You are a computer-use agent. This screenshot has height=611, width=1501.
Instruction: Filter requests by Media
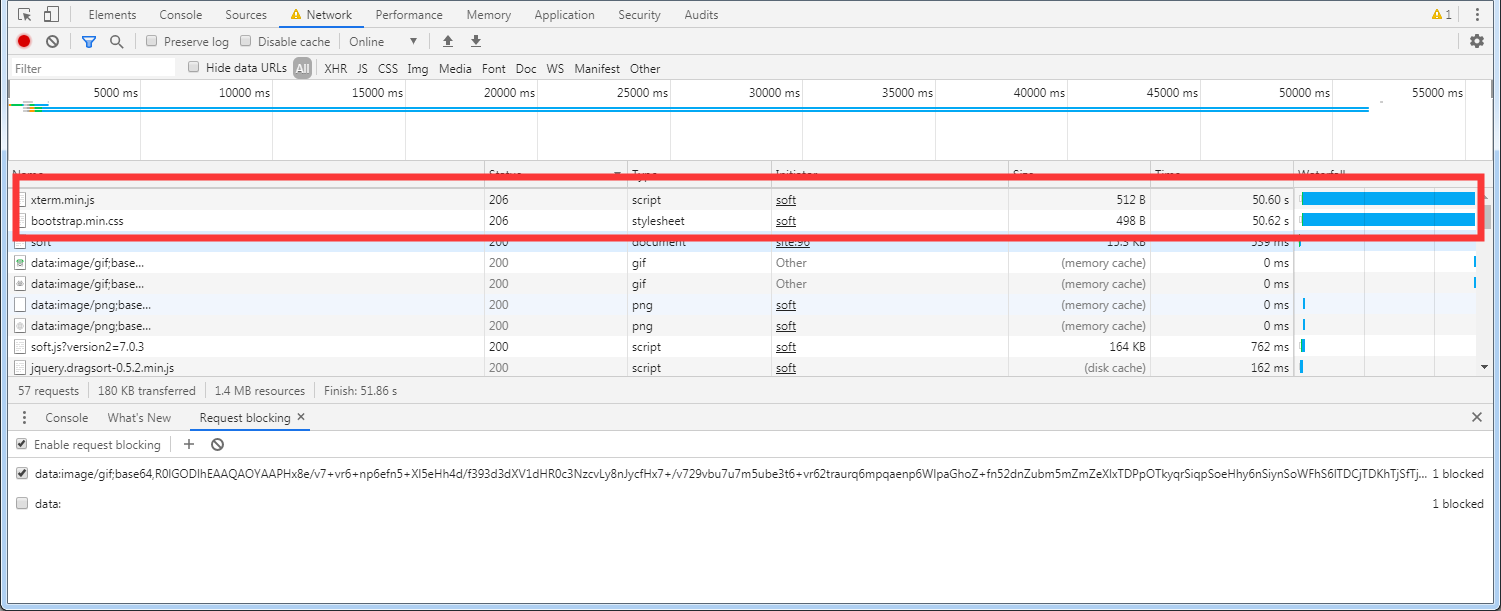(x=455, y=68)
